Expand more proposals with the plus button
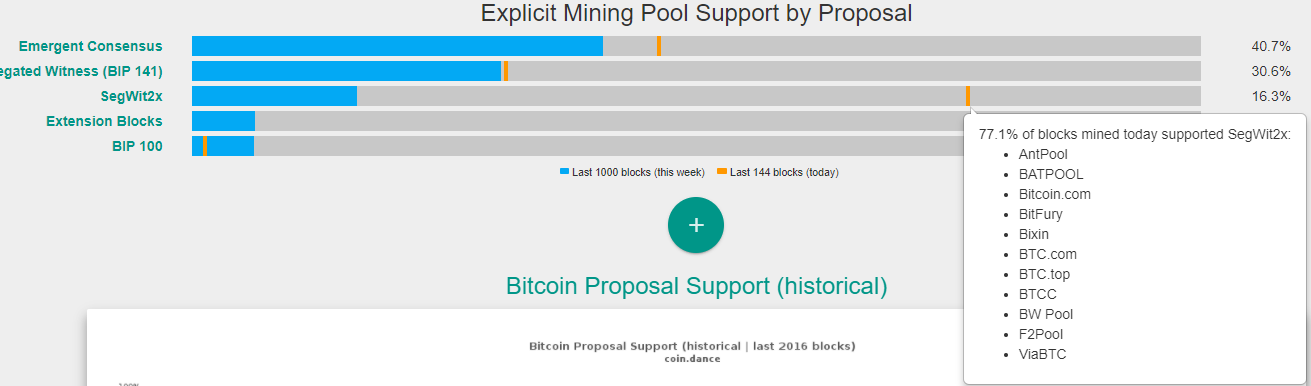The height and width of the screenshot is (386, 1311). point(696,225)
